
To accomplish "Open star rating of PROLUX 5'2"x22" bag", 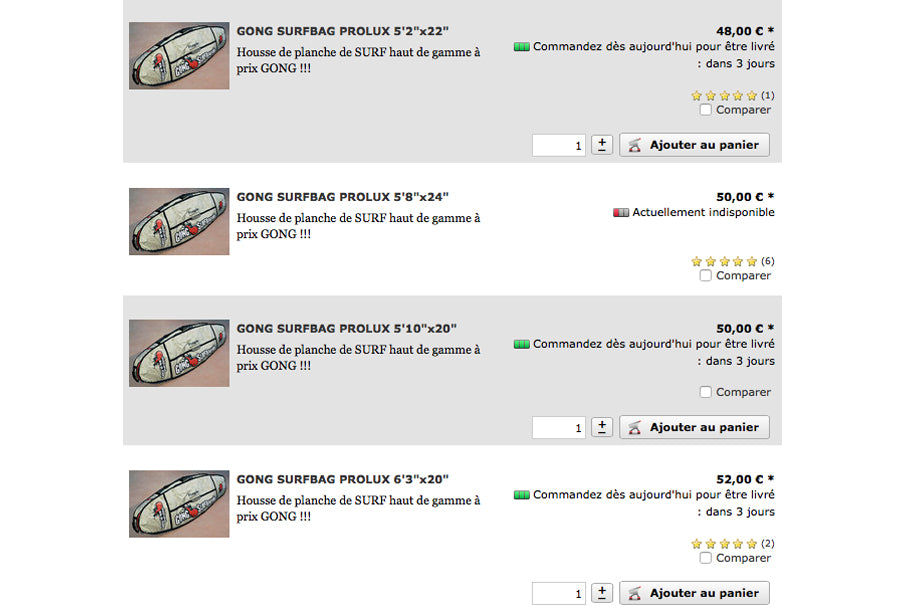I will click(724, 96).
